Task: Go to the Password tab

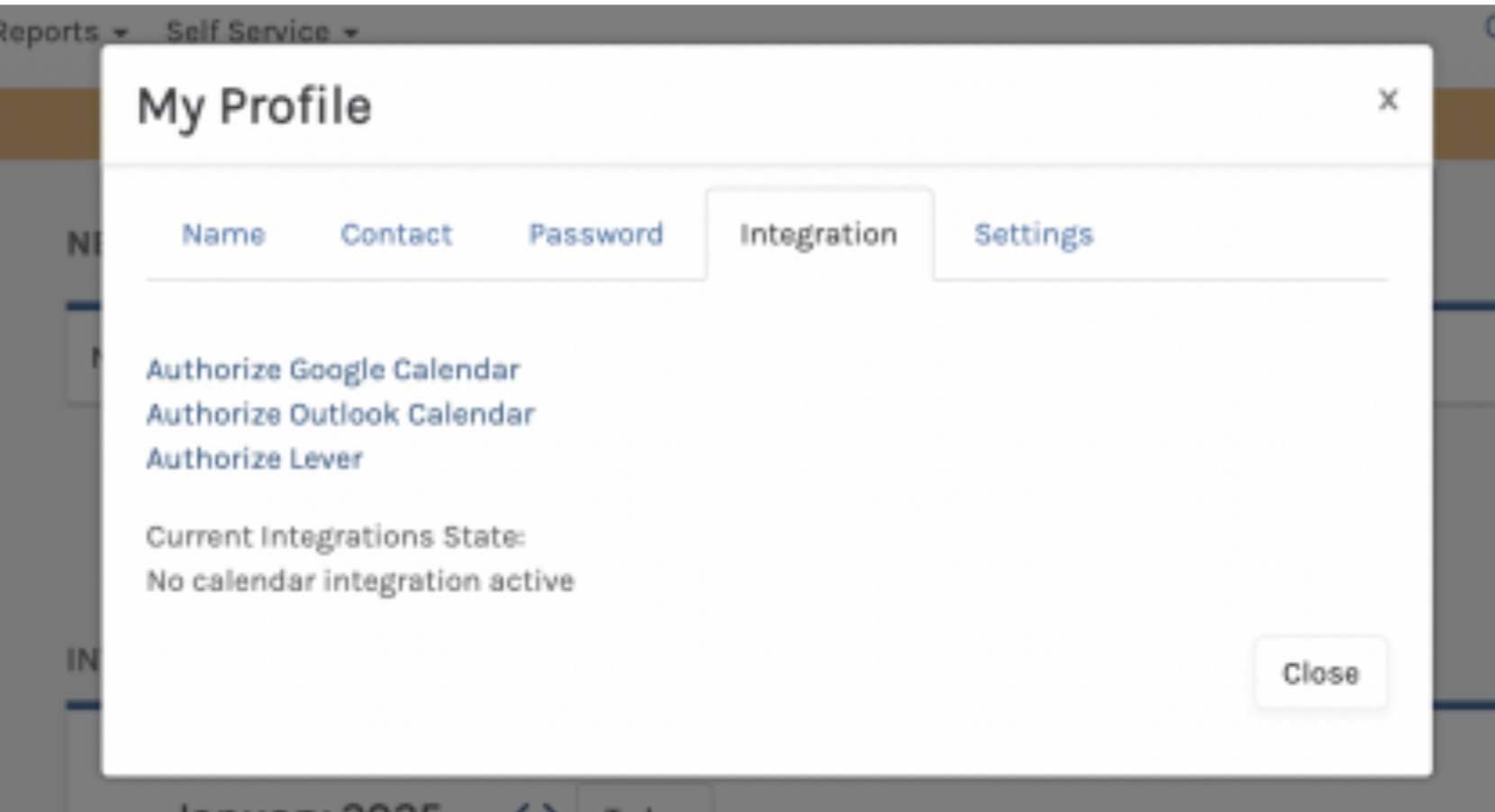Action: pos(595,234)
